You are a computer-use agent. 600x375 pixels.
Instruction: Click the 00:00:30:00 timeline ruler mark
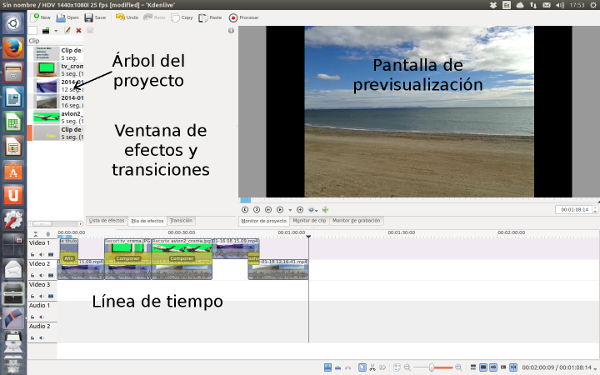pyautogui.click(x=181, y=232)
